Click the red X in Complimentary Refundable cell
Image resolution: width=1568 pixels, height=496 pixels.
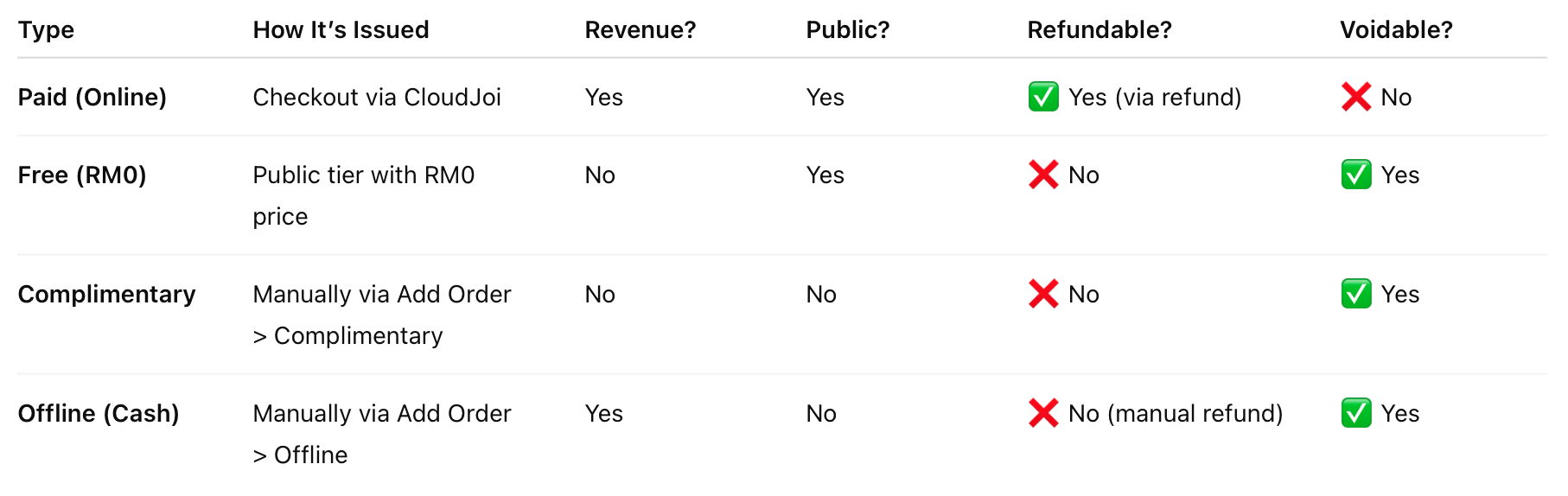pyautogui.click(x=1043, y=294)
